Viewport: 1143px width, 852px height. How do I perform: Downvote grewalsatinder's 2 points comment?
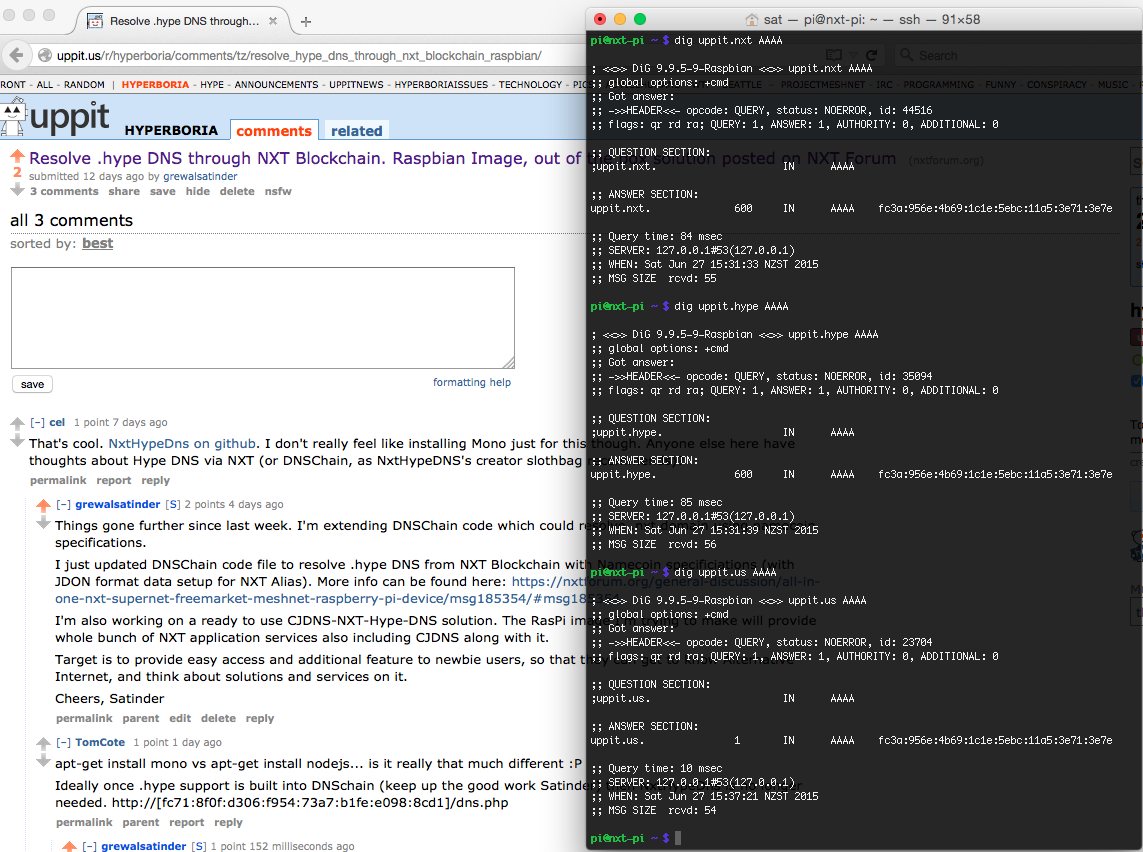point(43,523)
